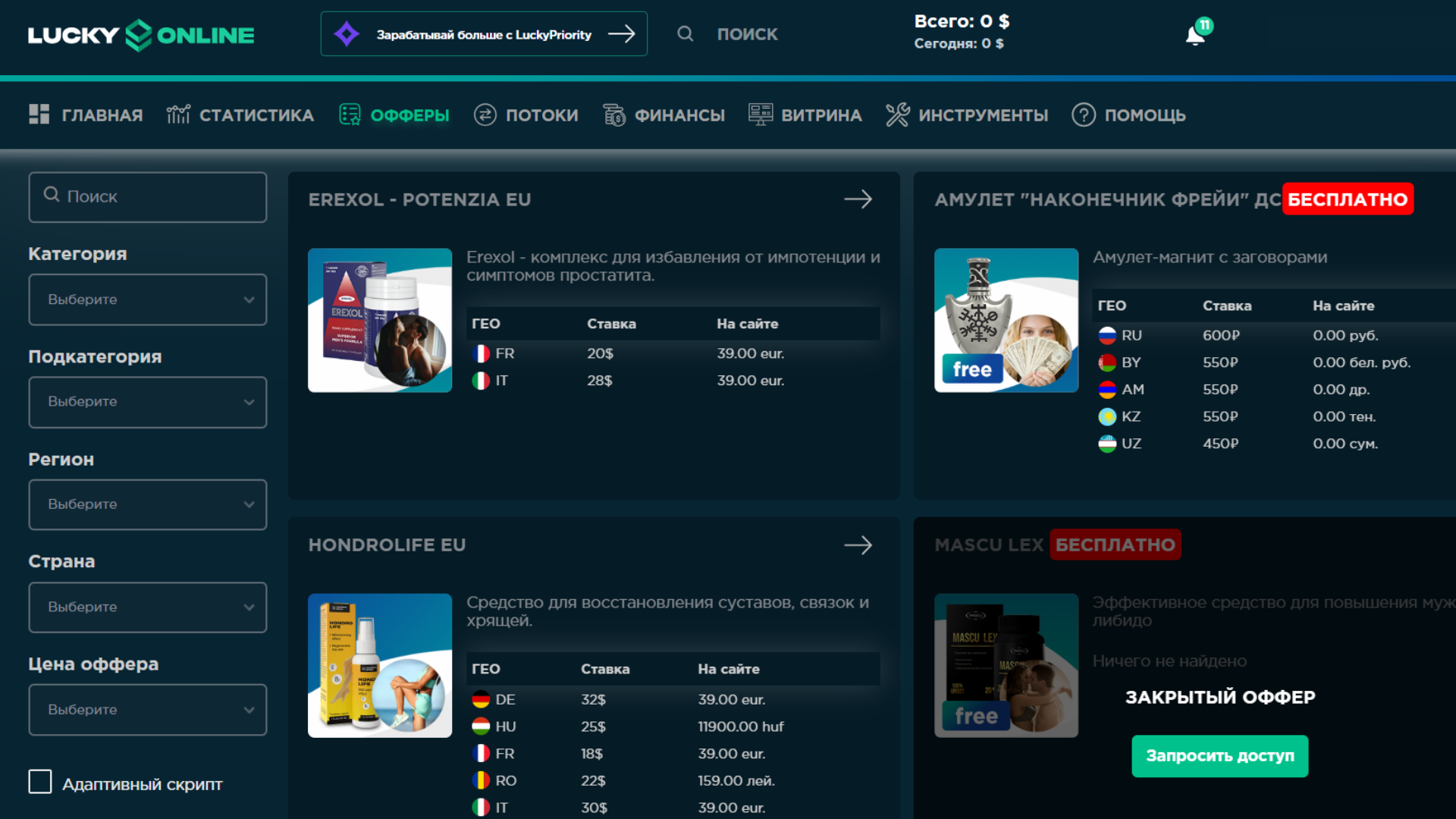1456x819 pixels.
Task: Open the Статистика section
Action: pos(256,115)
